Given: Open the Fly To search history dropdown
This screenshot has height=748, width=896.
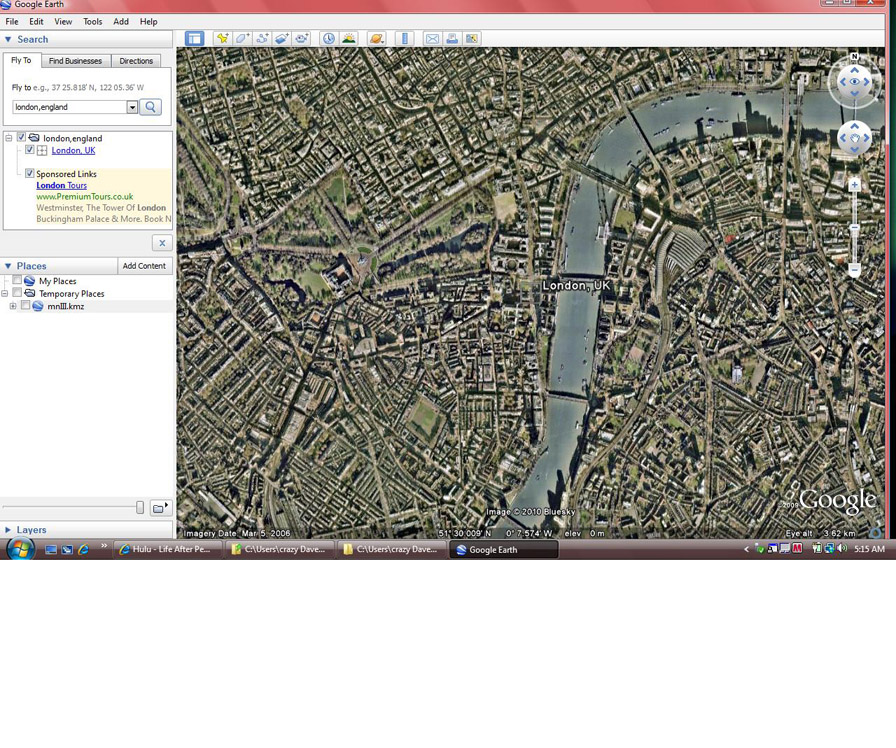Looking at the screenshot, I should 132,107.
